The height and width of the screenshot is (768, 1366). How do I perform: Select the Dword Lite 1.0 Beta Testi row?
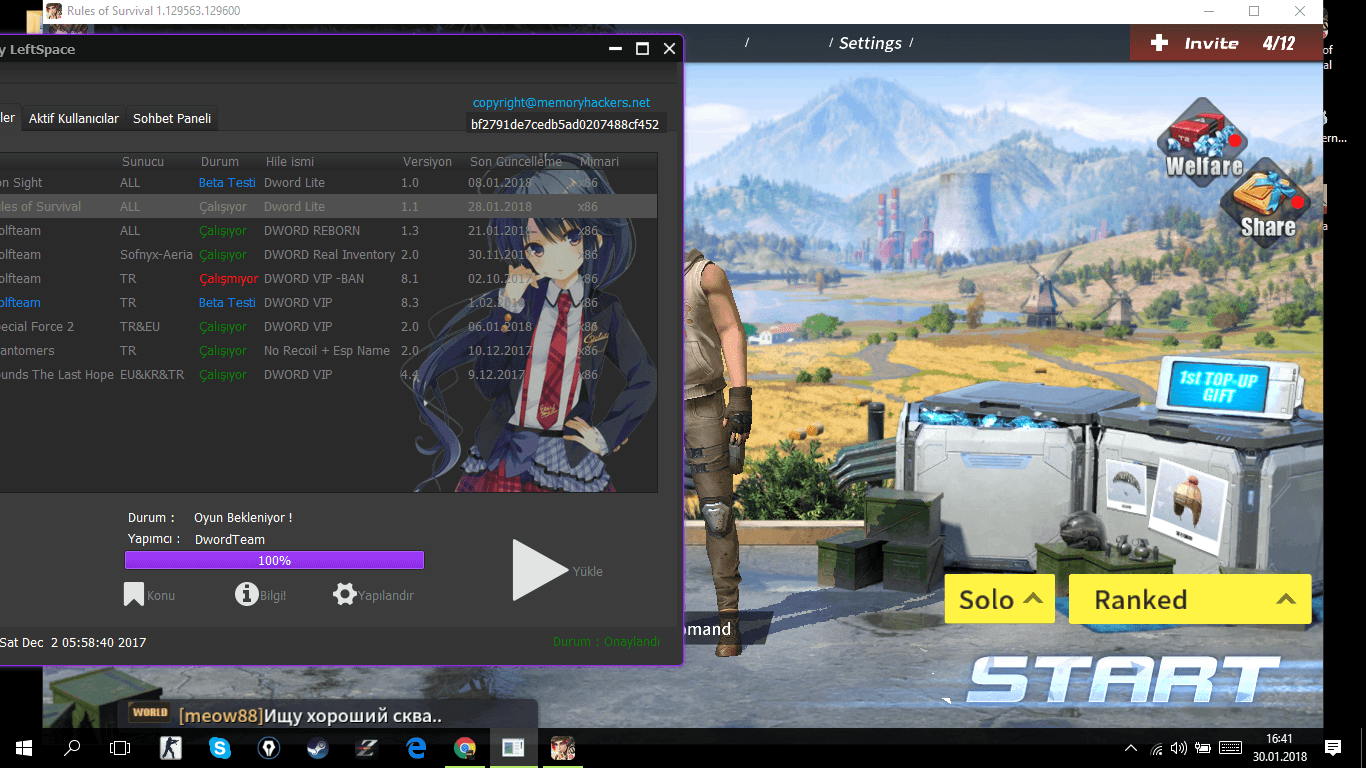328,182
